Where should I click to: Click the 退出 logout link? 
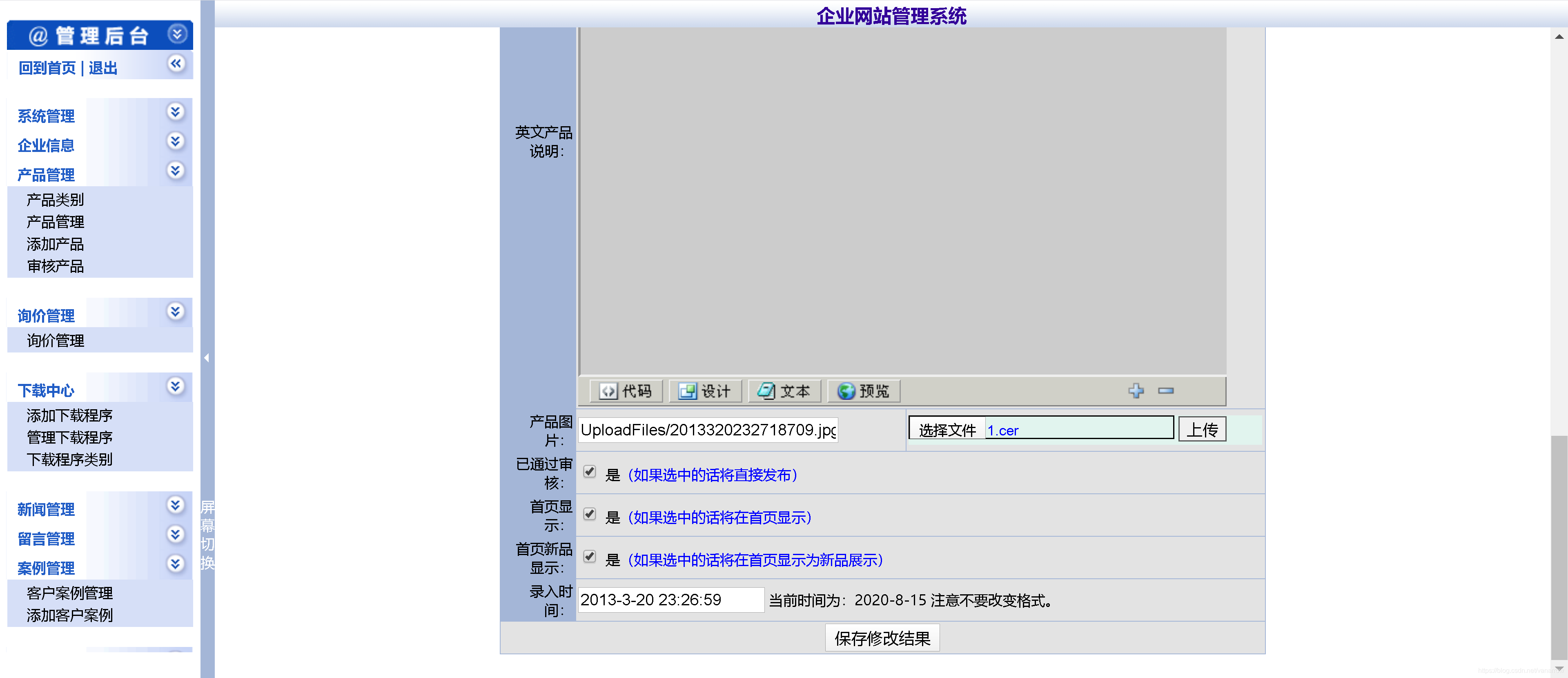(103, 67)
